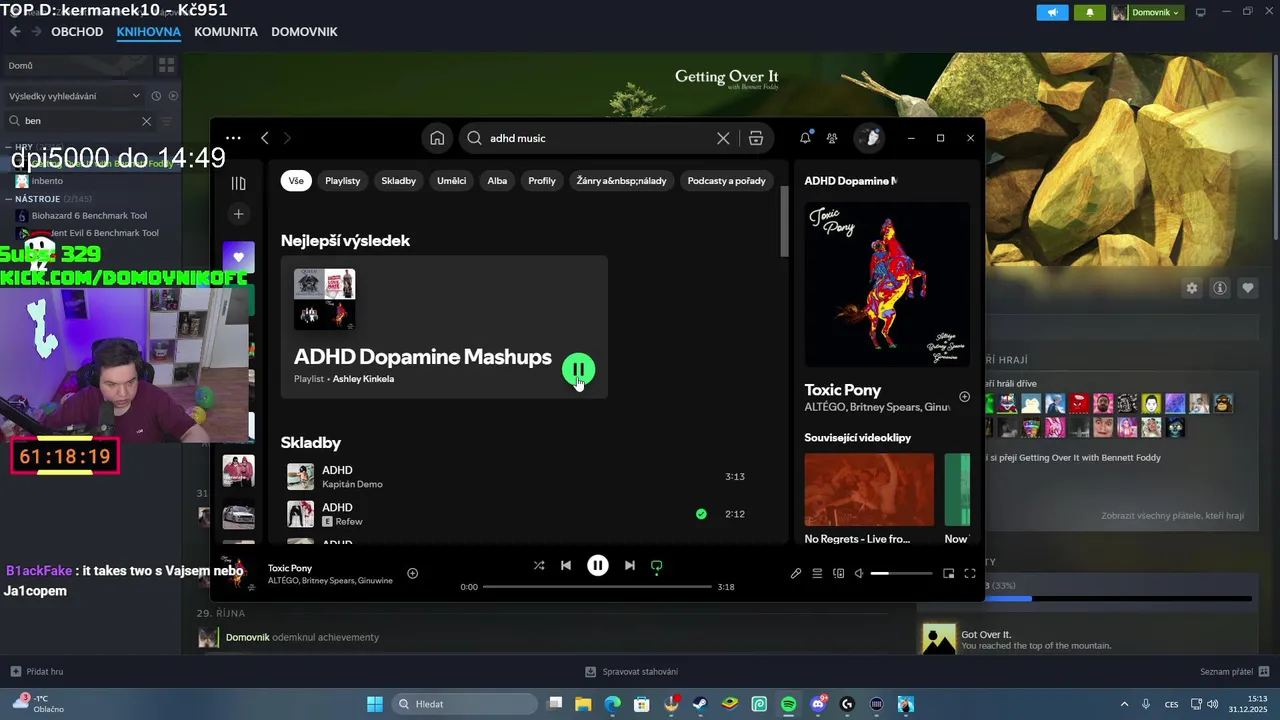Toggle the saved checkmark on ADHD by Refew
1280x720 pixels.
[x=701, y=514]
